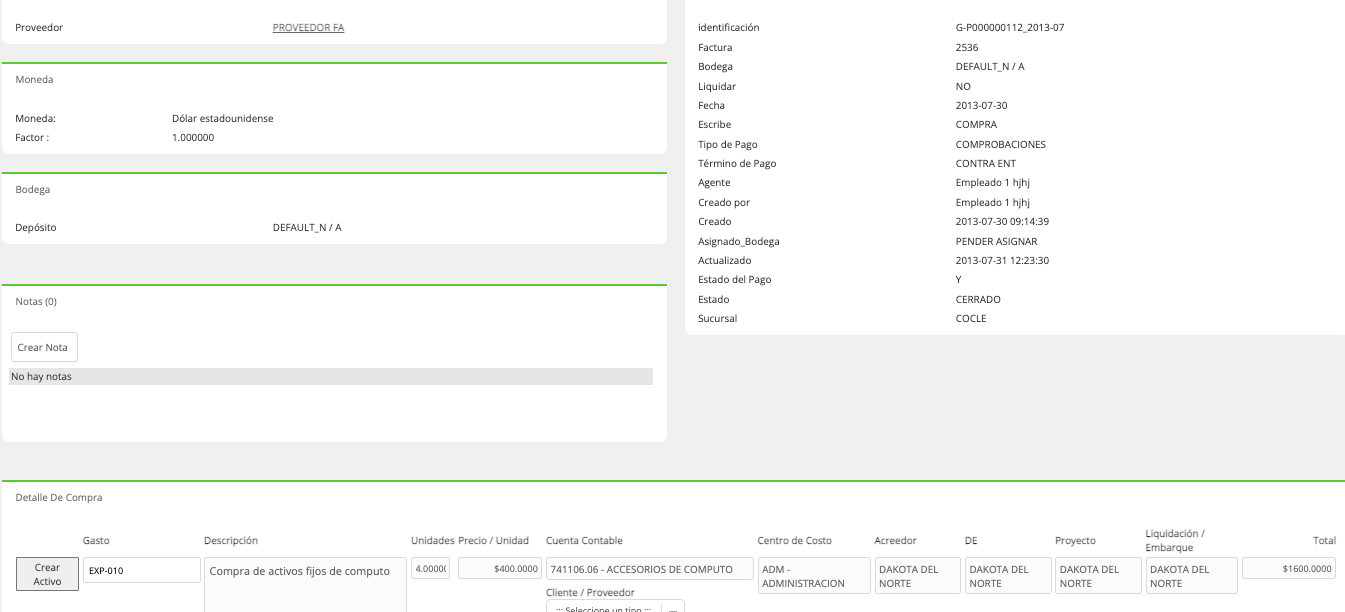Select the Factura number "2536"
Image resolution: width=1345 pixels, height=612 pixels.
click(x=967, y=47)
